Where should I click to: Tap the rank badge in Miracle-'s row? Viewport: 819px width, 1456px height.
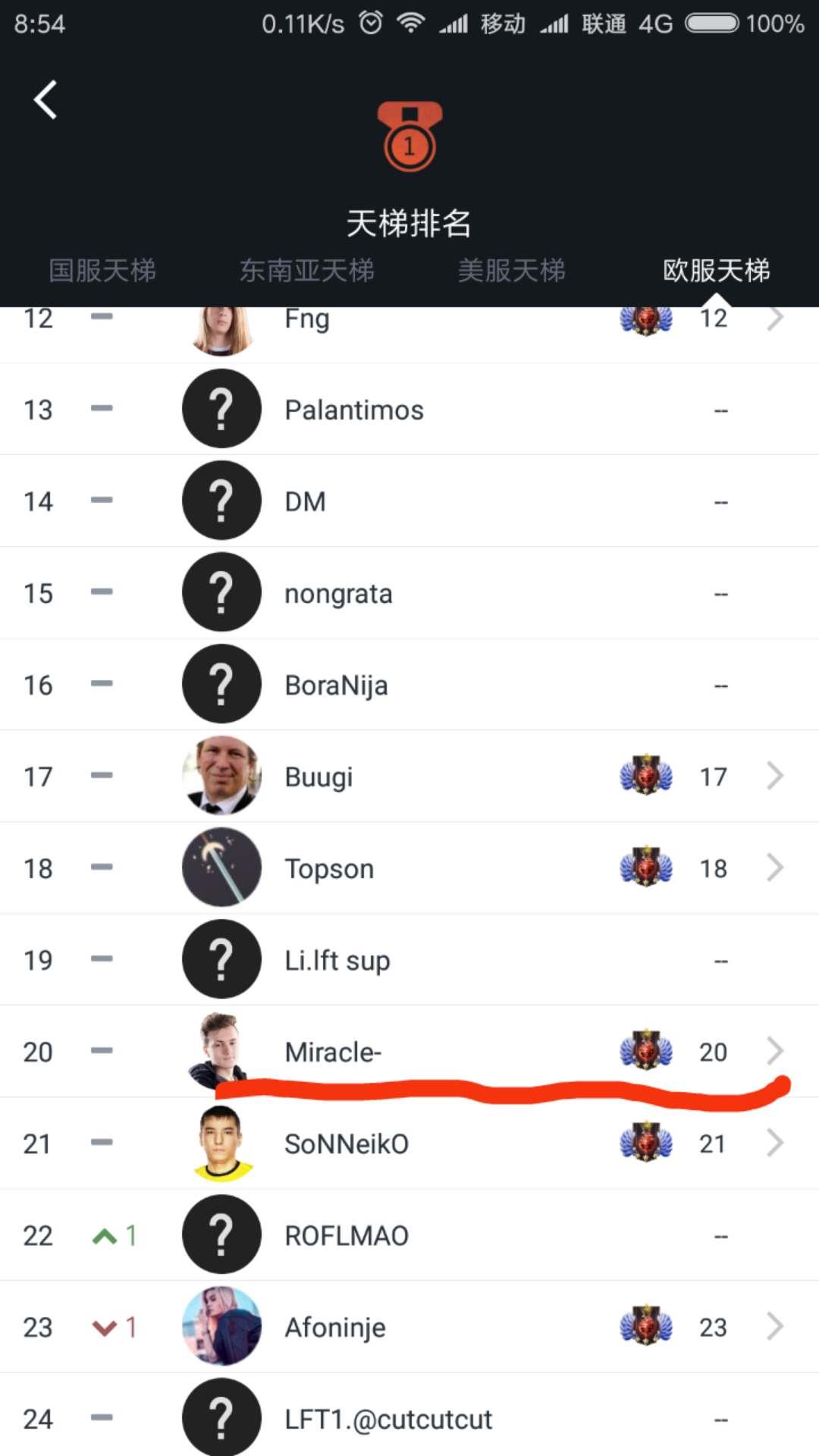click(646, 1050)
